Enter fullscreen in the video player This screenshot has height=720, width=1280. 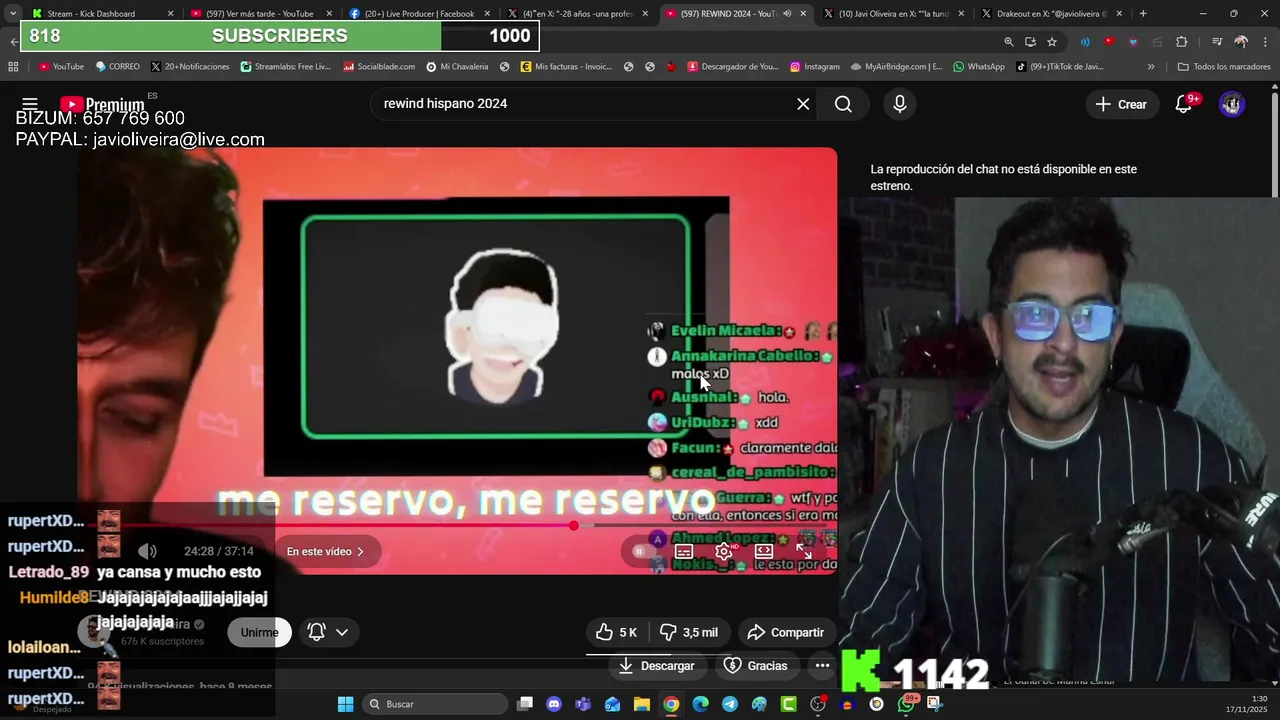804,551
